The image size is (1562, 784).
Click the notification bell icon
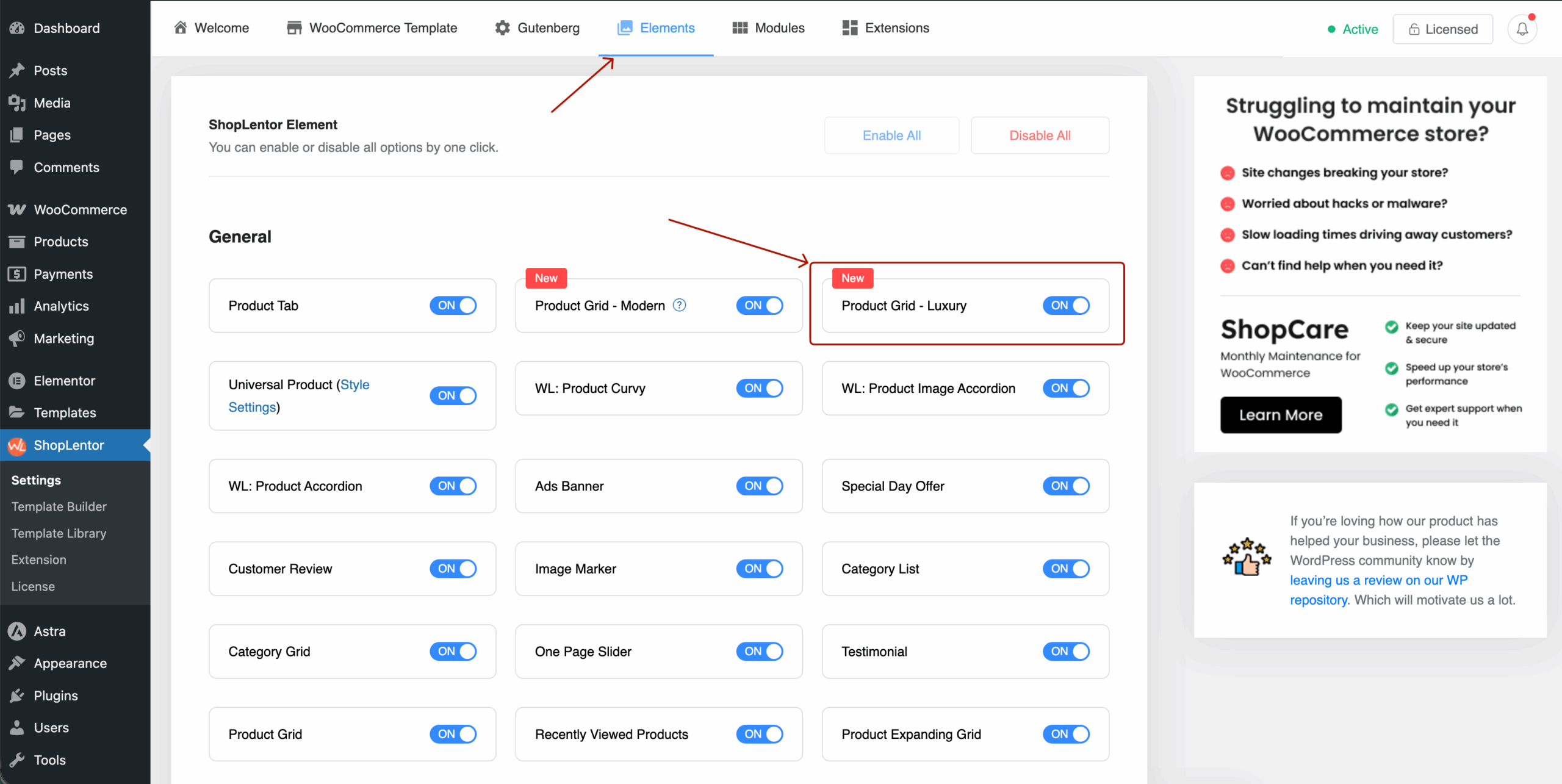coord(1522,29)
